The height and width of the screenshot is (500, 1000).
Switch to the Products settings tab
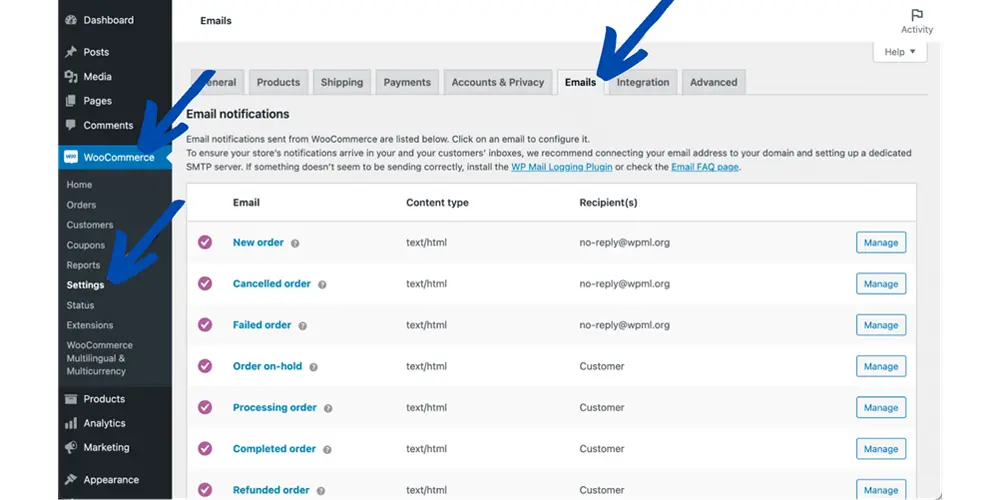[278, 82]
